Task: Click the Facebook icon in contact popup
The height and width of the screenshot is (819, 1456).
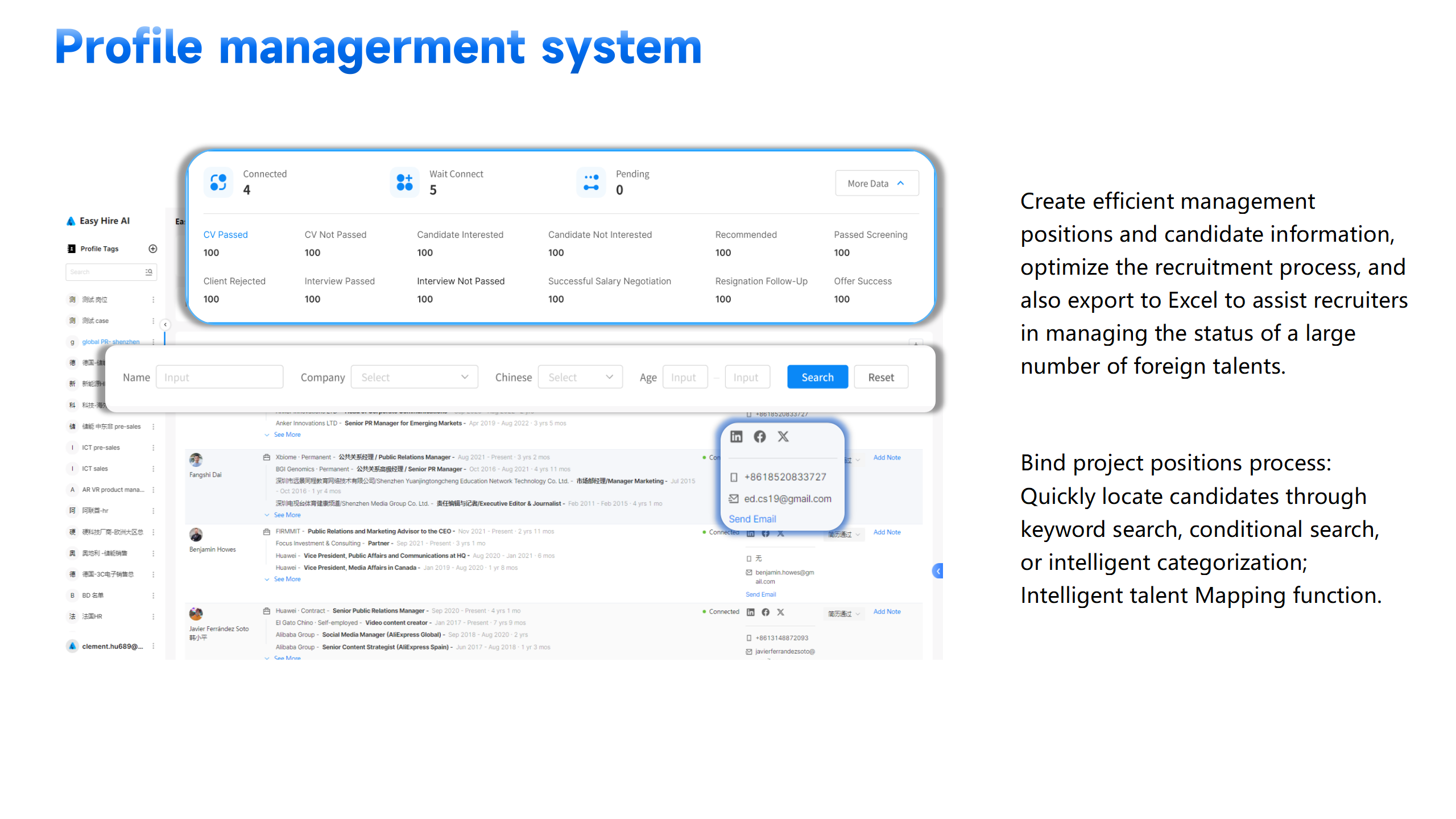Action: tap(760, 436)
